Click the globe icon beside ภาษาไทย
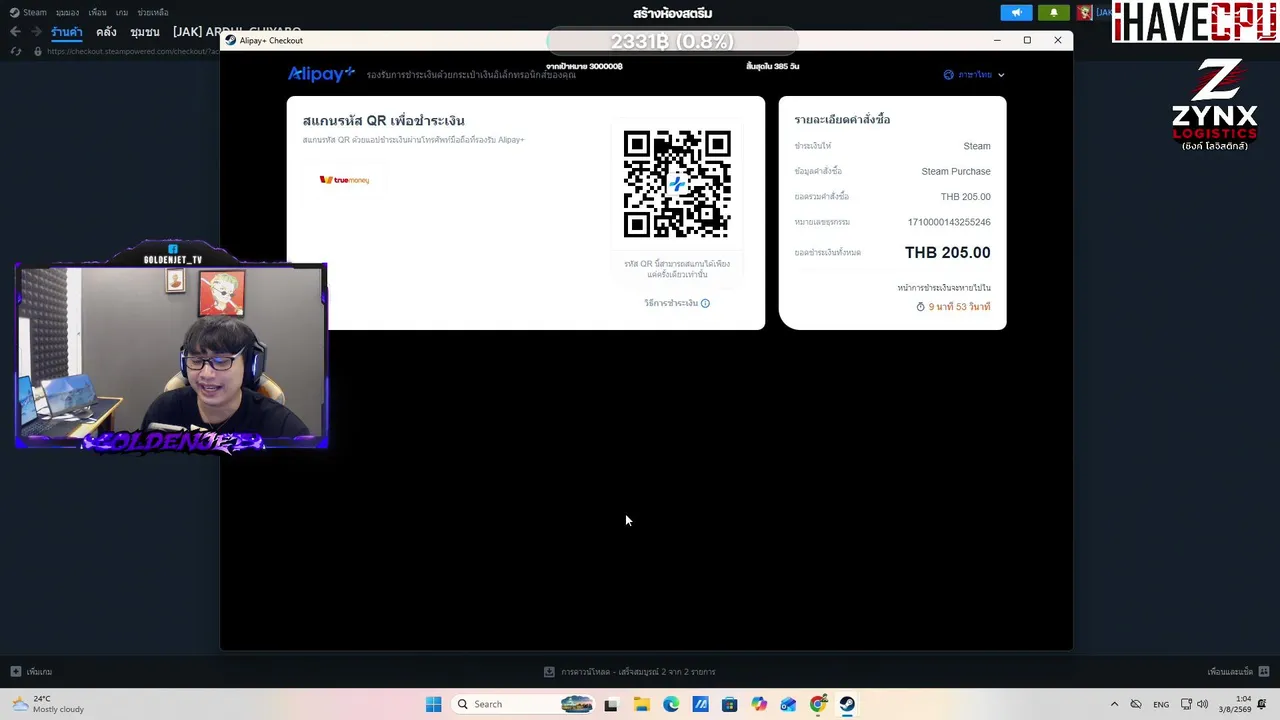 click(948, 75)
